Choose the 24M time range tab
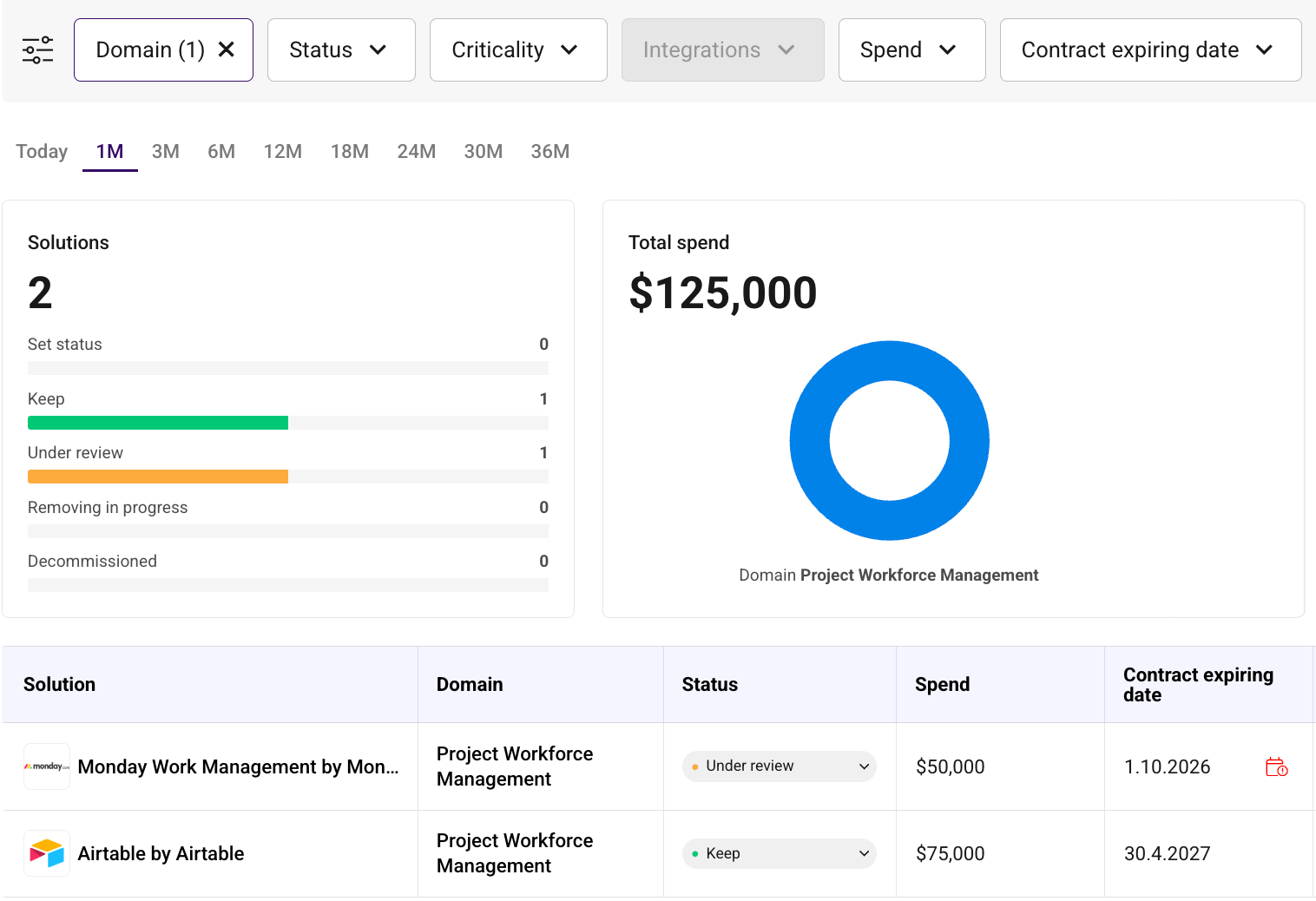1316x901 pixels. tap(417, 151)
